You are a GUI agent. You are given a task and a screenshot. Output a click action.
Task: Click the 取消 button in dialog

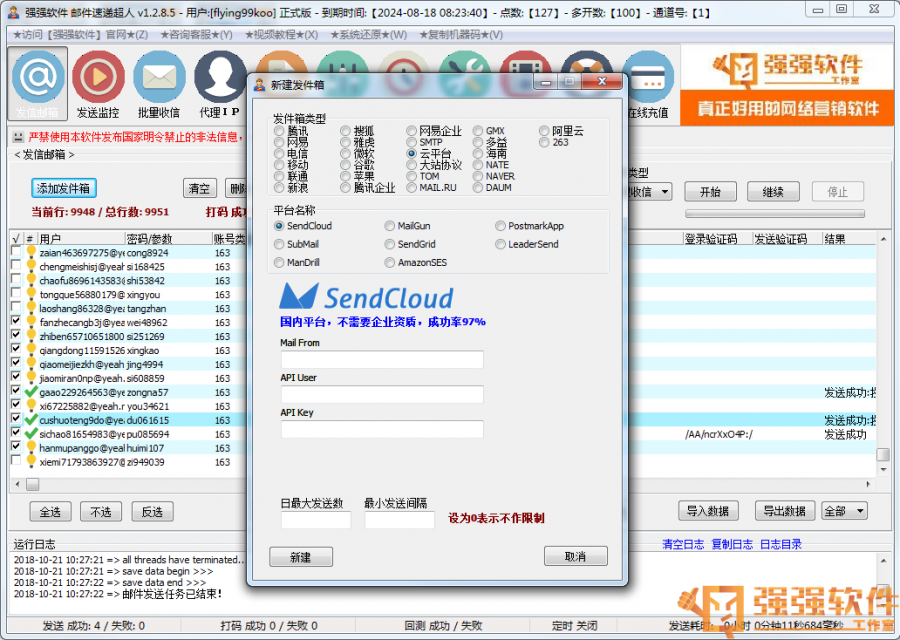coord(576,556)
